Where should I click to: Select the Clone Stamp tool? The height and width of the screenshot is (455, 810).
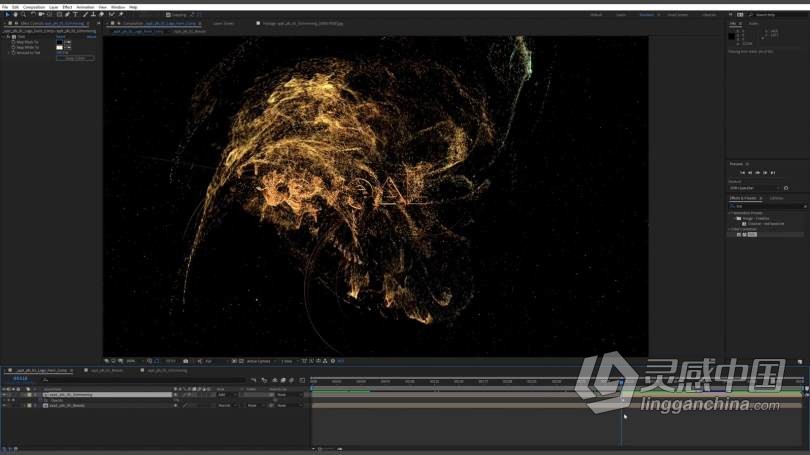[x=93, y=15]
